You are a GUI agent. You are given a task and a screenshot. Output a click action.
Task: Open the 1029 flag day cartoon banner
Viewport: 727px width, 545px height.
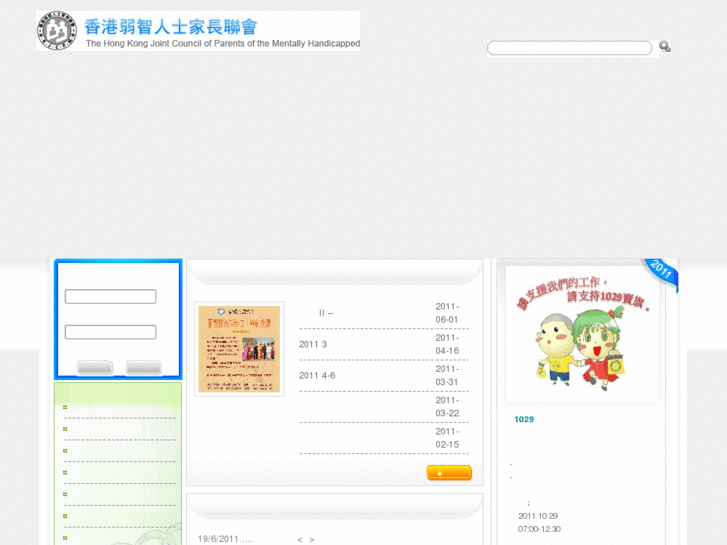(582, 334)
